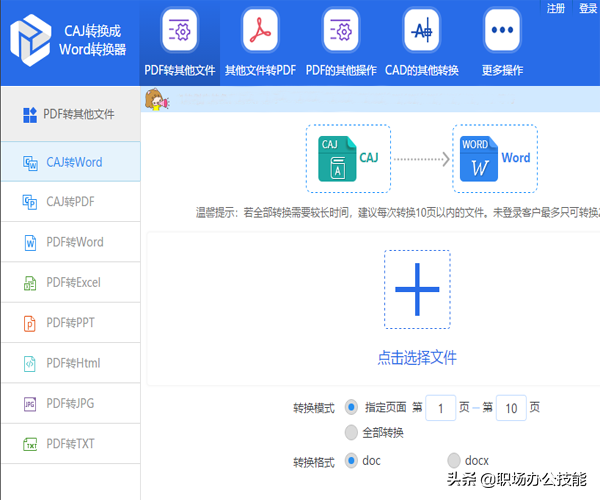Click the CAJ转Word sidebar icon
This screenshot has width=600, height=500.
click(x=30, y=163)
